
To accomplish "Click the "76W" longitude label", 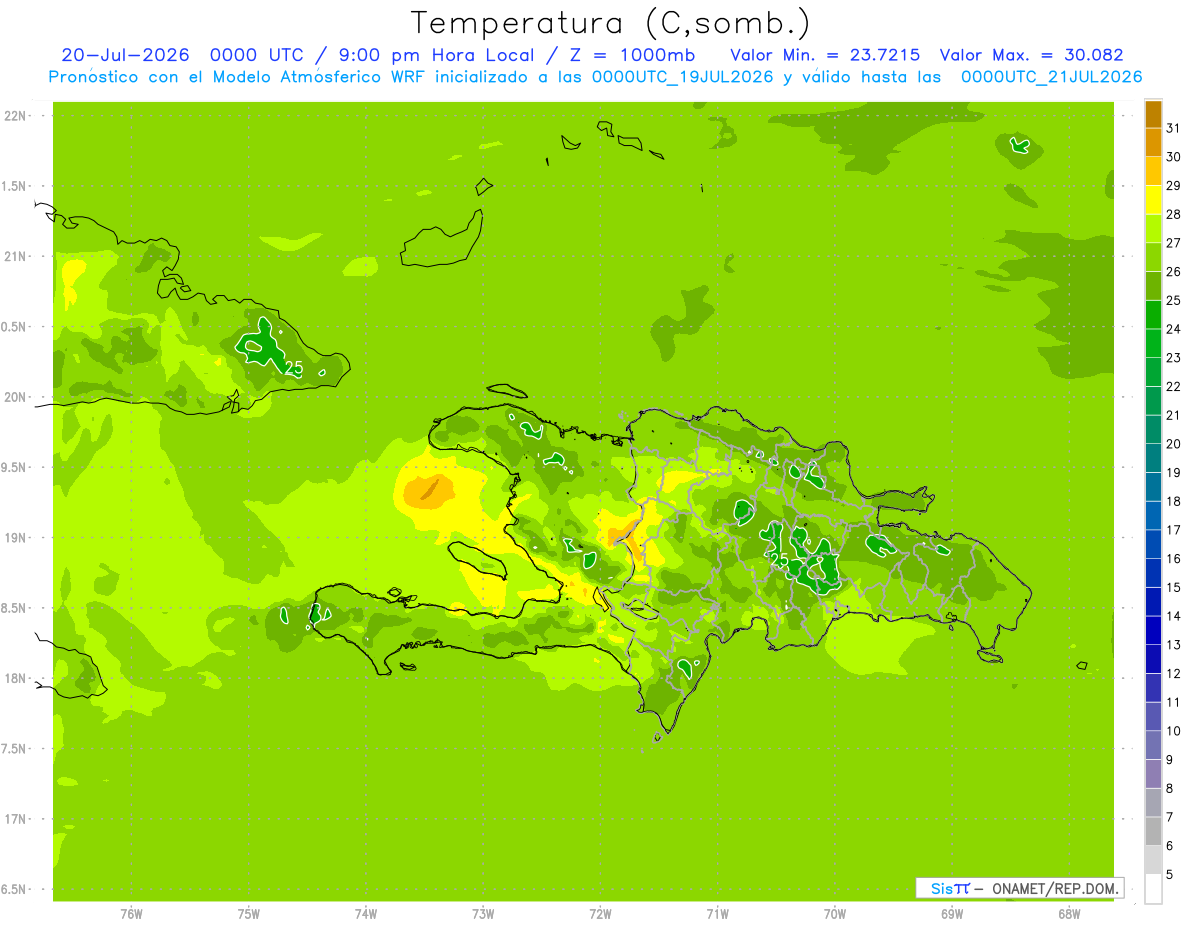I will (x=131, y=914).
